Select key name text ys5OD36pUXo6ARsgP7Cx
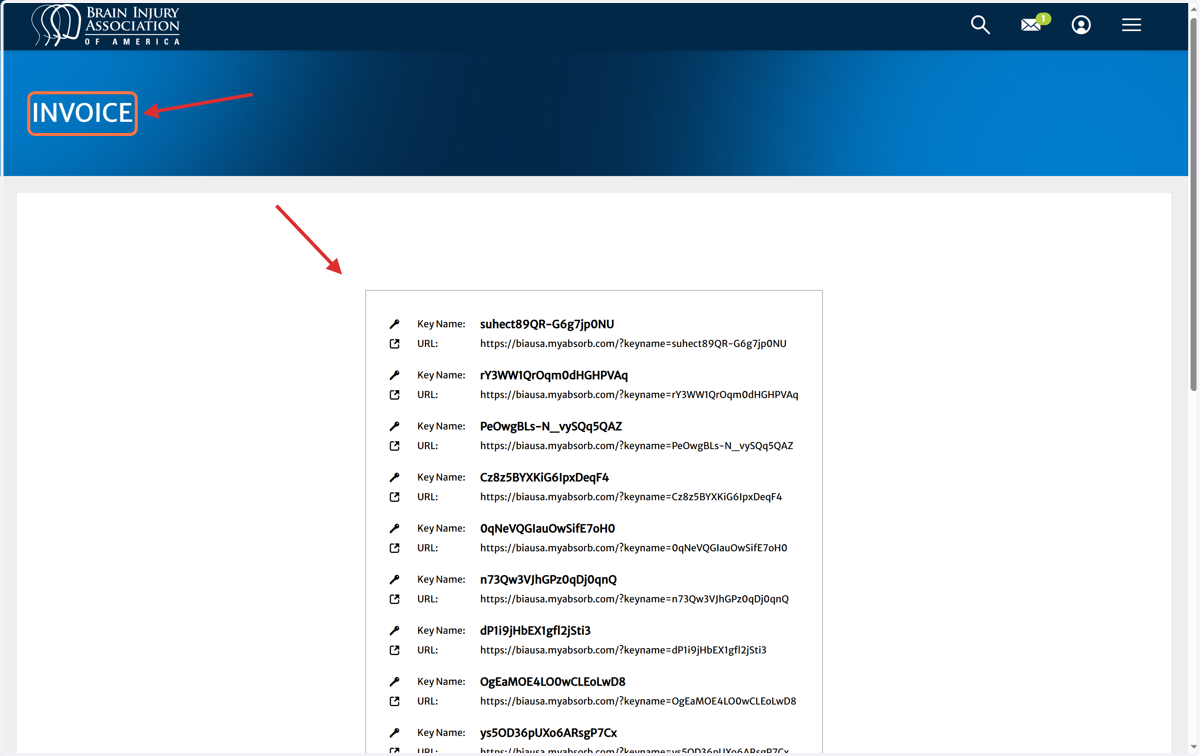Image resolution: width=1200 pixels, height=756 pixels. tap(548, 732)
